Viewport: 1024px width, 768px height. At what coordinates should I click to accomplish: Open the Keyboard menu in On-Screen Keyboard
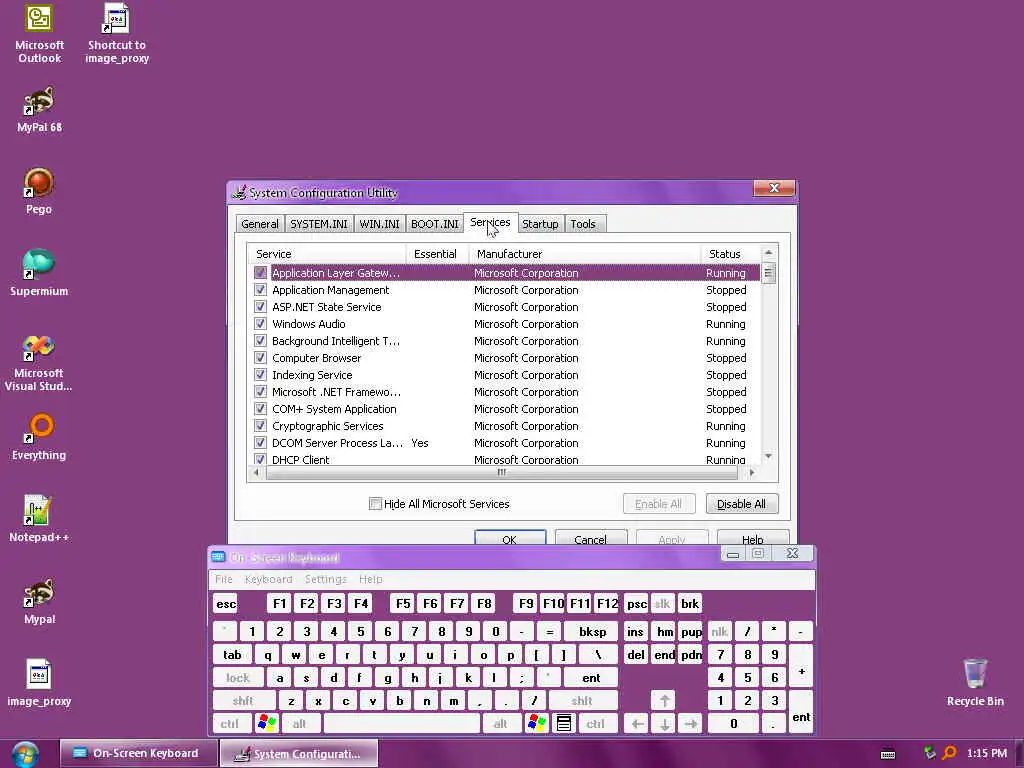click(268, 579)
